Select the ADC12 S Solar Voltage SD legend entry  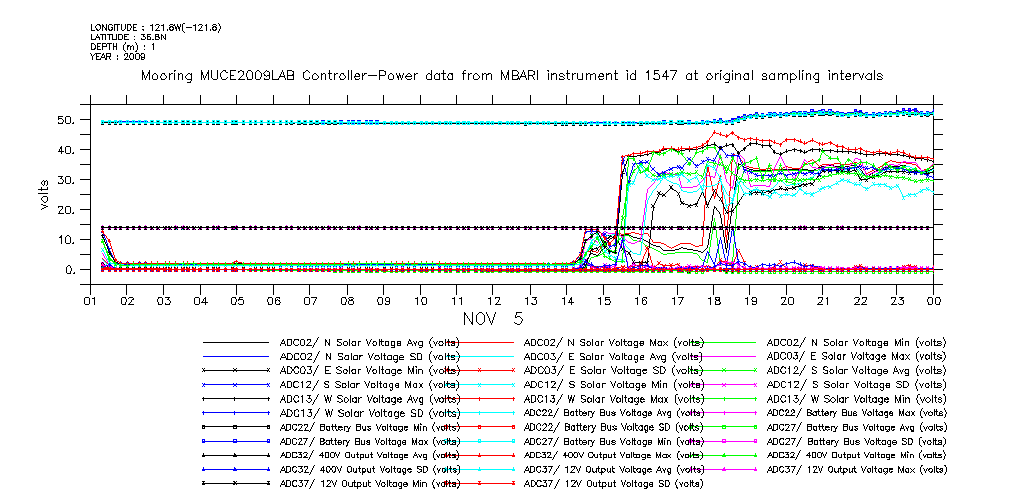[x=855, y=384]
